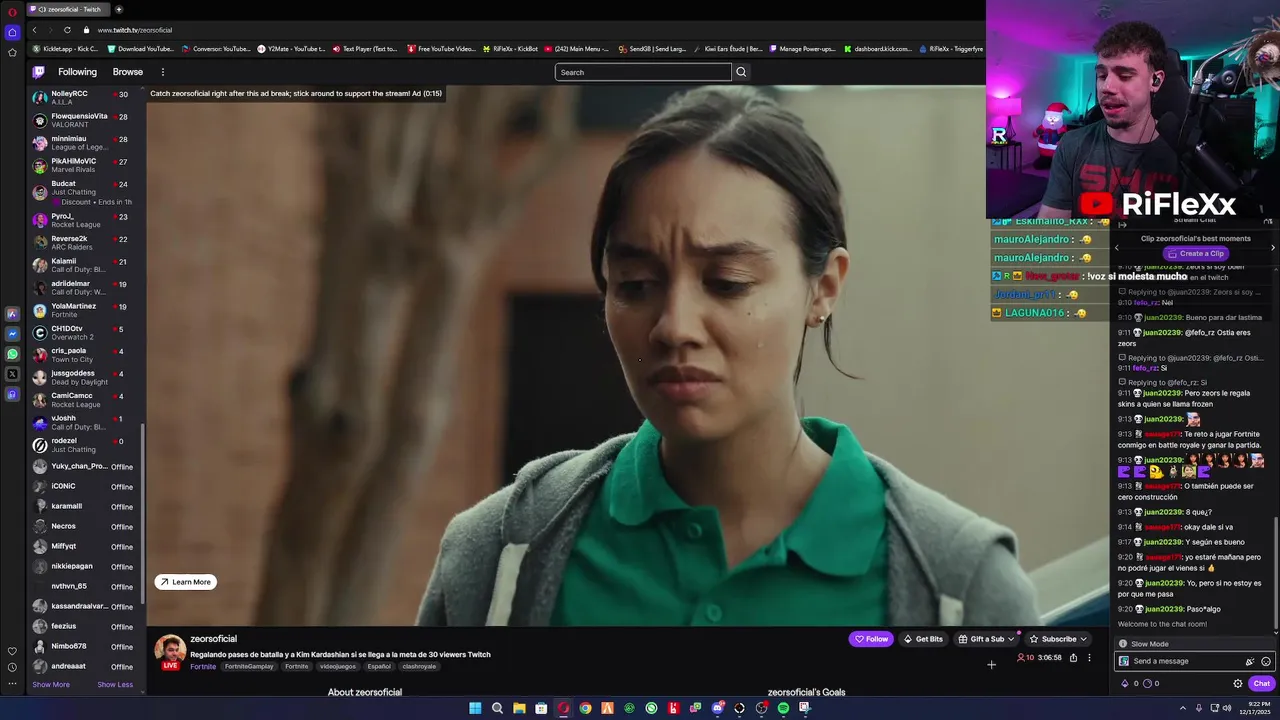Open dashboard.kick.com bookmark
This screenshot has height=720, width=1280.
click(x=878, y=48)
